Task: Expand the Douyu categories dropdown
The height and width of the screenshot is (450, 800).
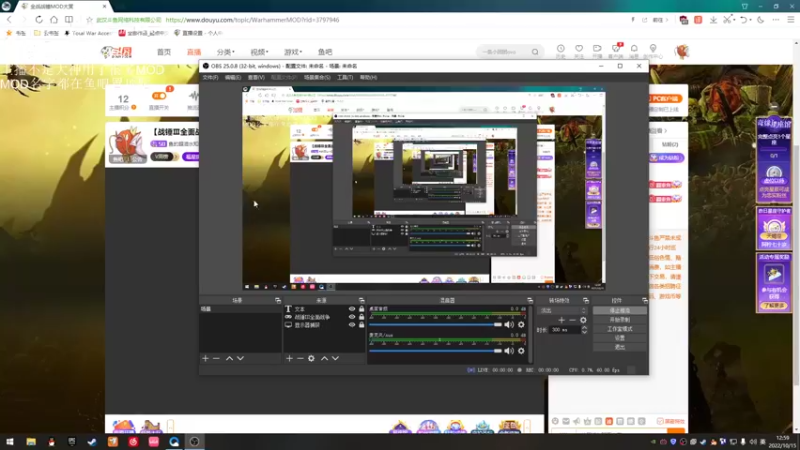Action: point(226,52)
